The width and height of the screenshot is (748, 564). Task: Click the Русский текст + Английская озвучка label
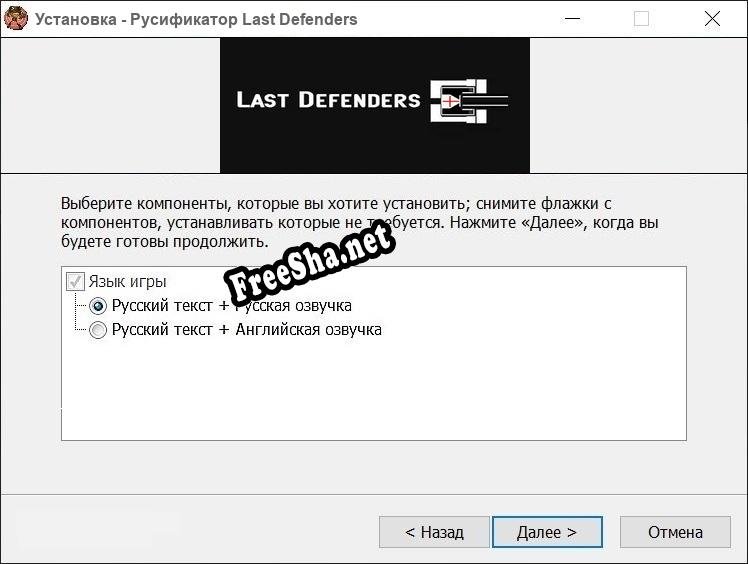(247, 330)
